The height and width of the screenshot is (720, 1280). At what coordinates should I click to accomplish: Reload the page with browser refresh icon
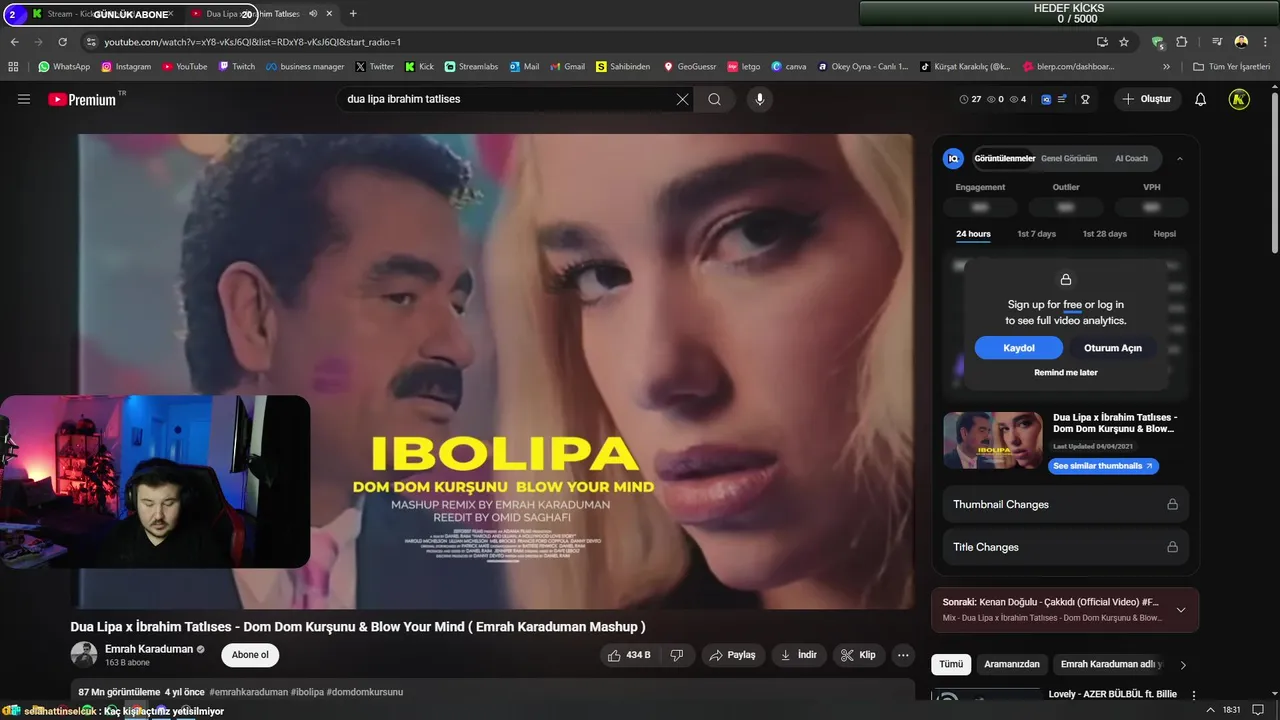[x=62, y=42]
